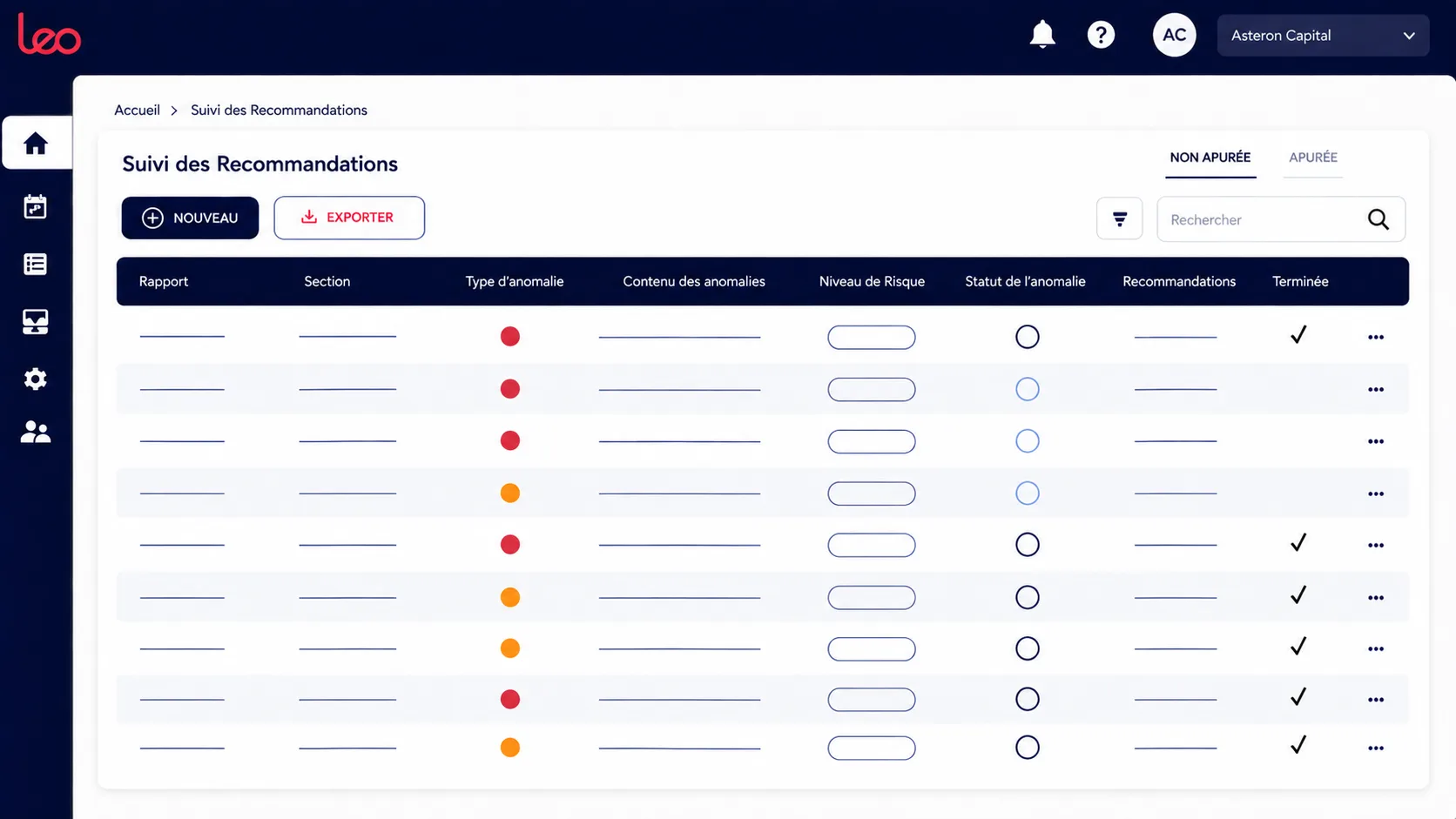Select the NON APURÉE tab
Screen dimensions: 1456x819
point(1210,158)
